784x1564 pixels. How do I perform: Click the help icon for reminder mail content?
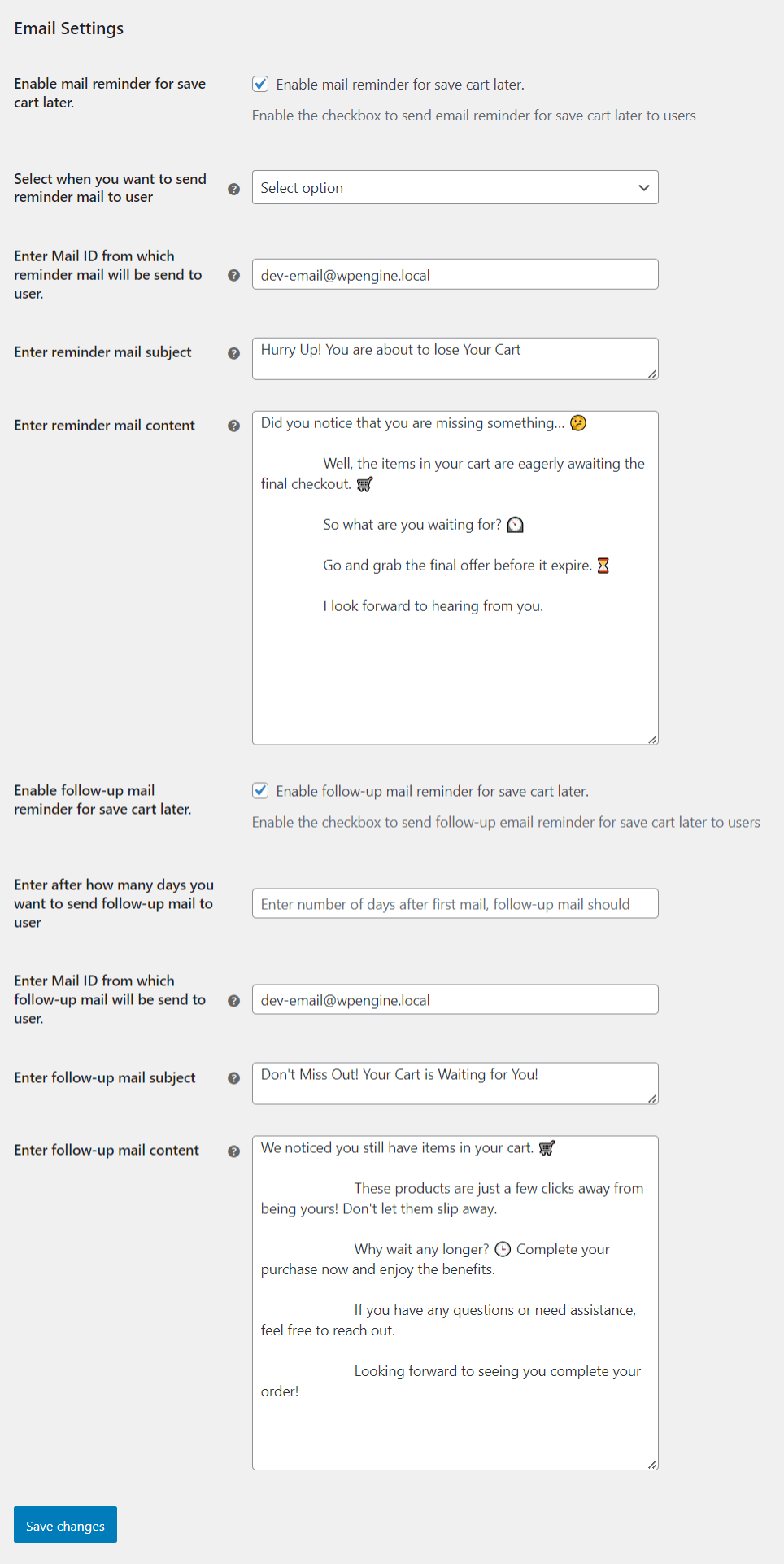coord(233,426)
